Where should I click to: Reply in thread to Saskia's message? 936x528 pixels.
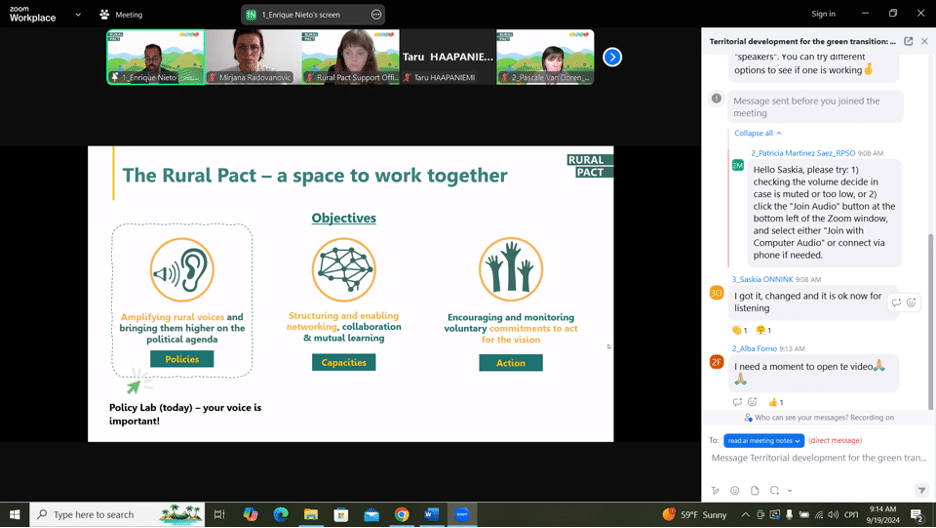(x=896, y=303)
